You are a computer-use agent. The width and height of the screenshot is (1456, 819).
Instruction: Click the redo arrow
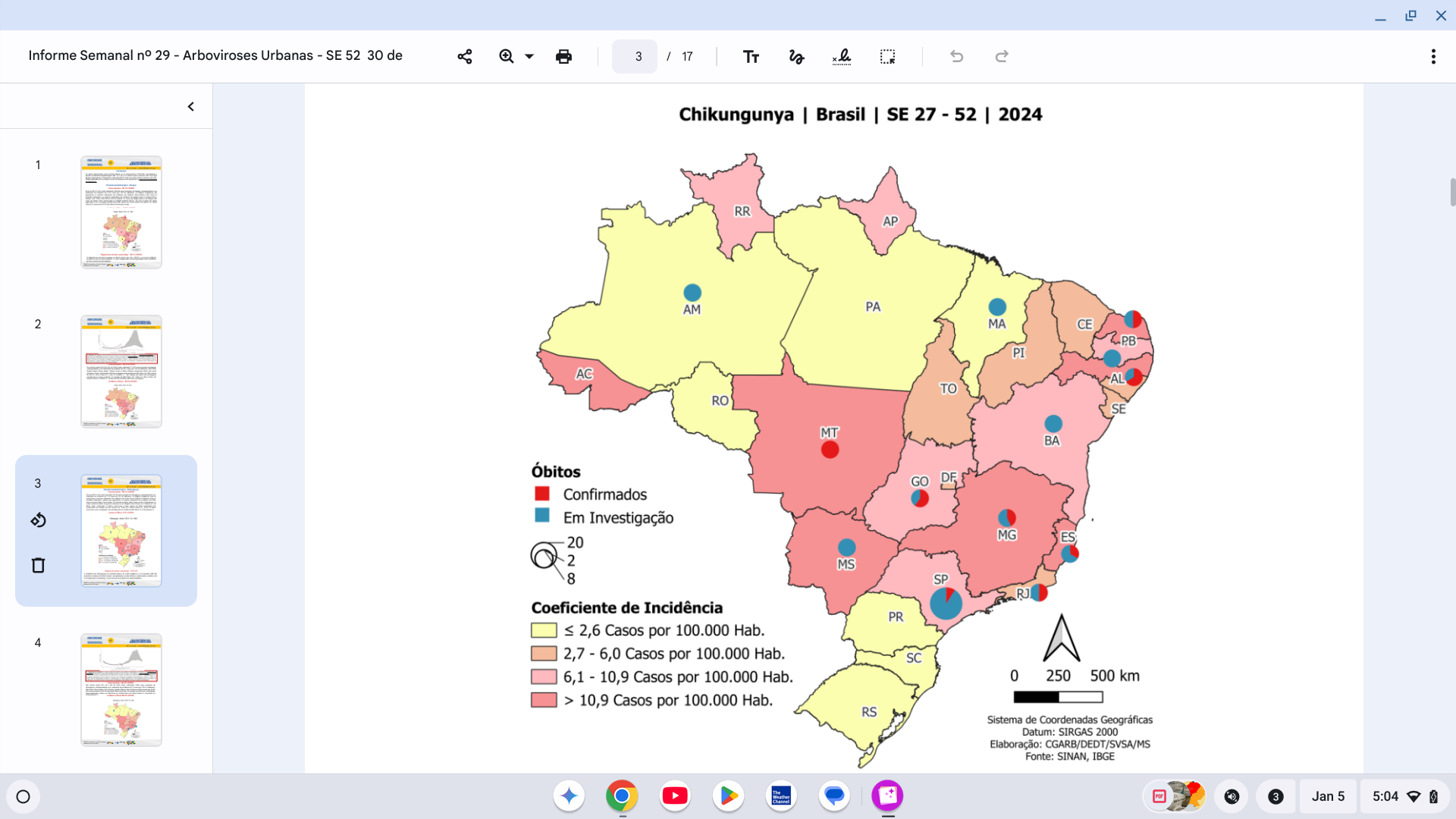pyautogui.click(x=1002, y=57)
